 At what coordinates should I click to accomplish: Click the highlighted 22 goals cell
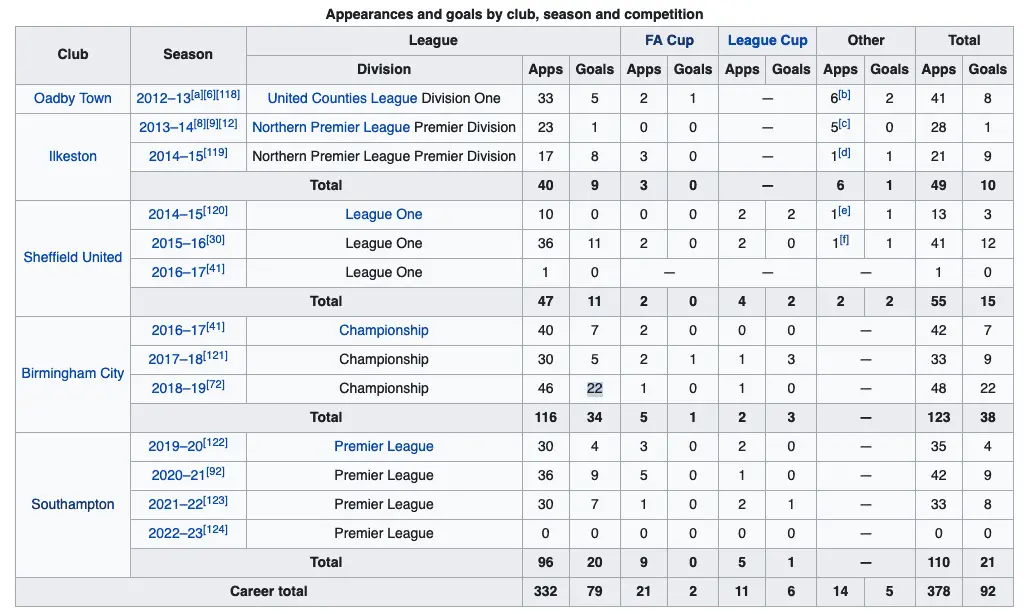[594, 388]
